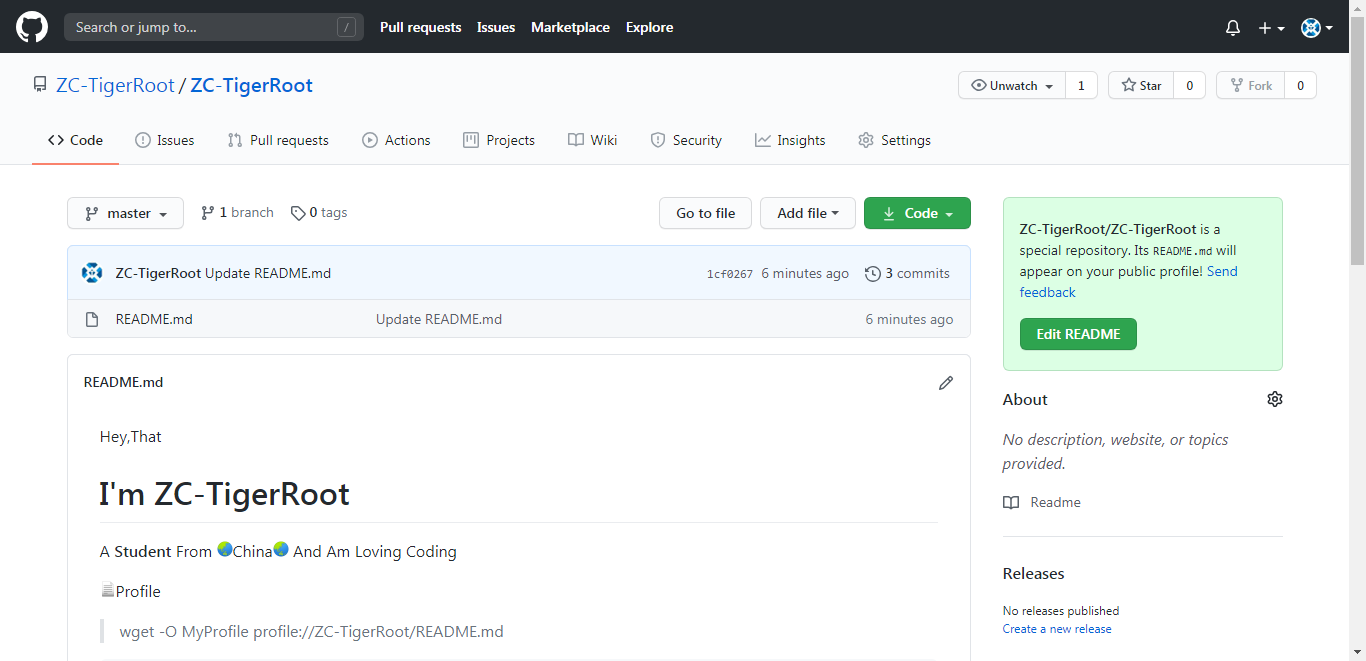Click the README.md file icon

(x=92, y=319)
